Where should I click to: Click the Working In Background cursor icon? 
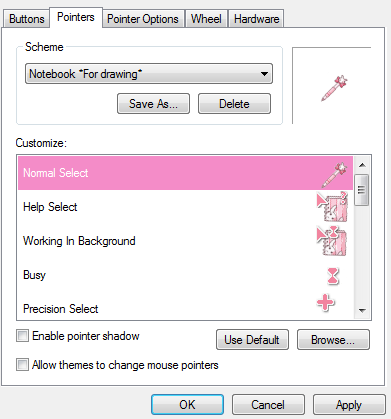pyautogui.click(x=332, y=241)
